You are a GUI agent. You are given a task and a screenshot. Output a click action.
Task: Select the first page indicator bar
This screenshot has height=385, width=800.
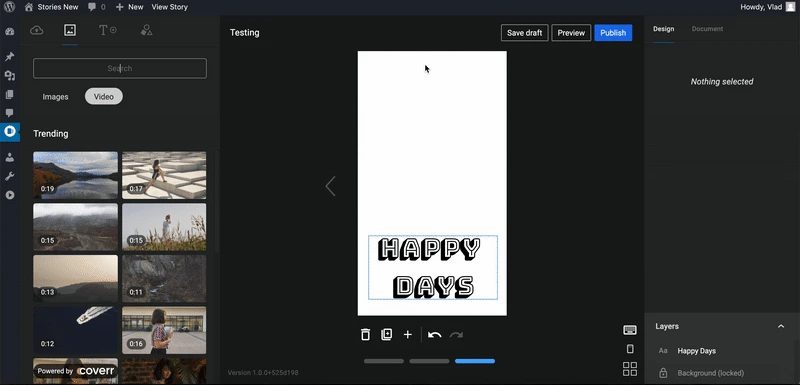click(384, 361)
